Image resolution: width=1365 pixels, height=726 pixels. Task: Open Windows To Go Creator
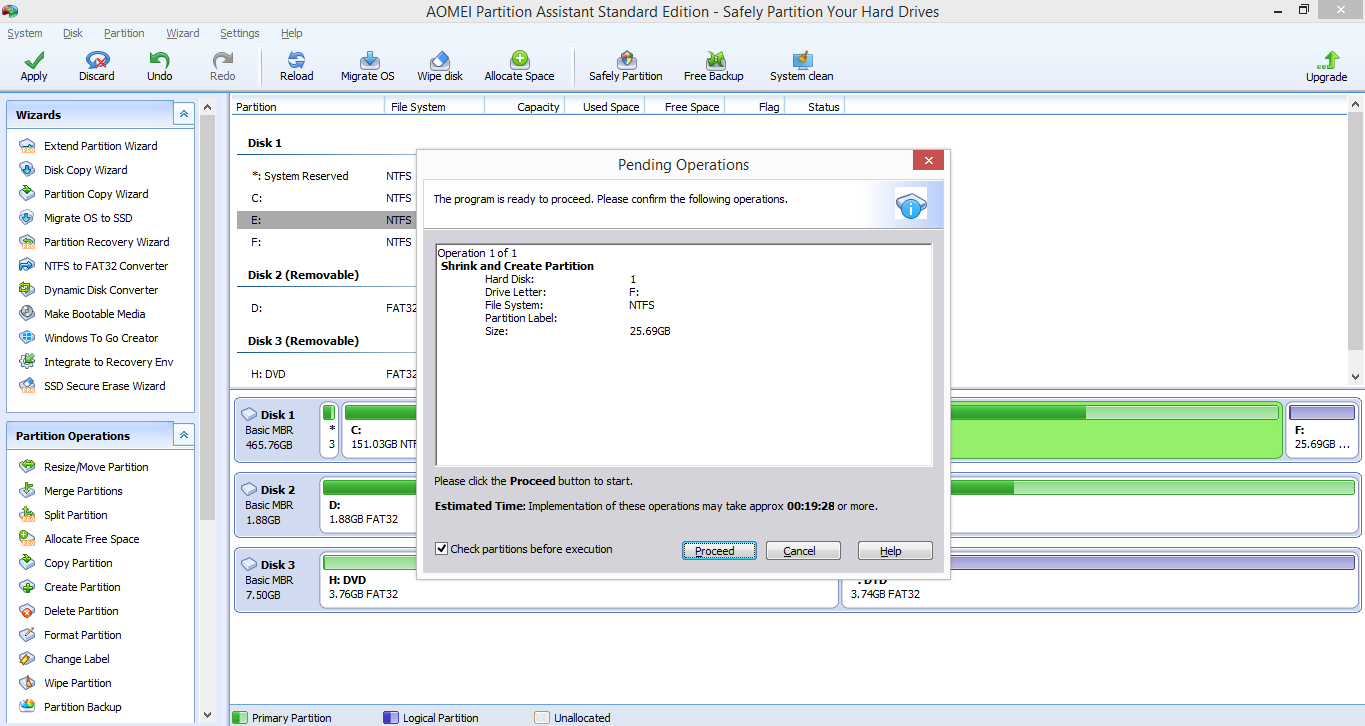(x=100, y=338)
